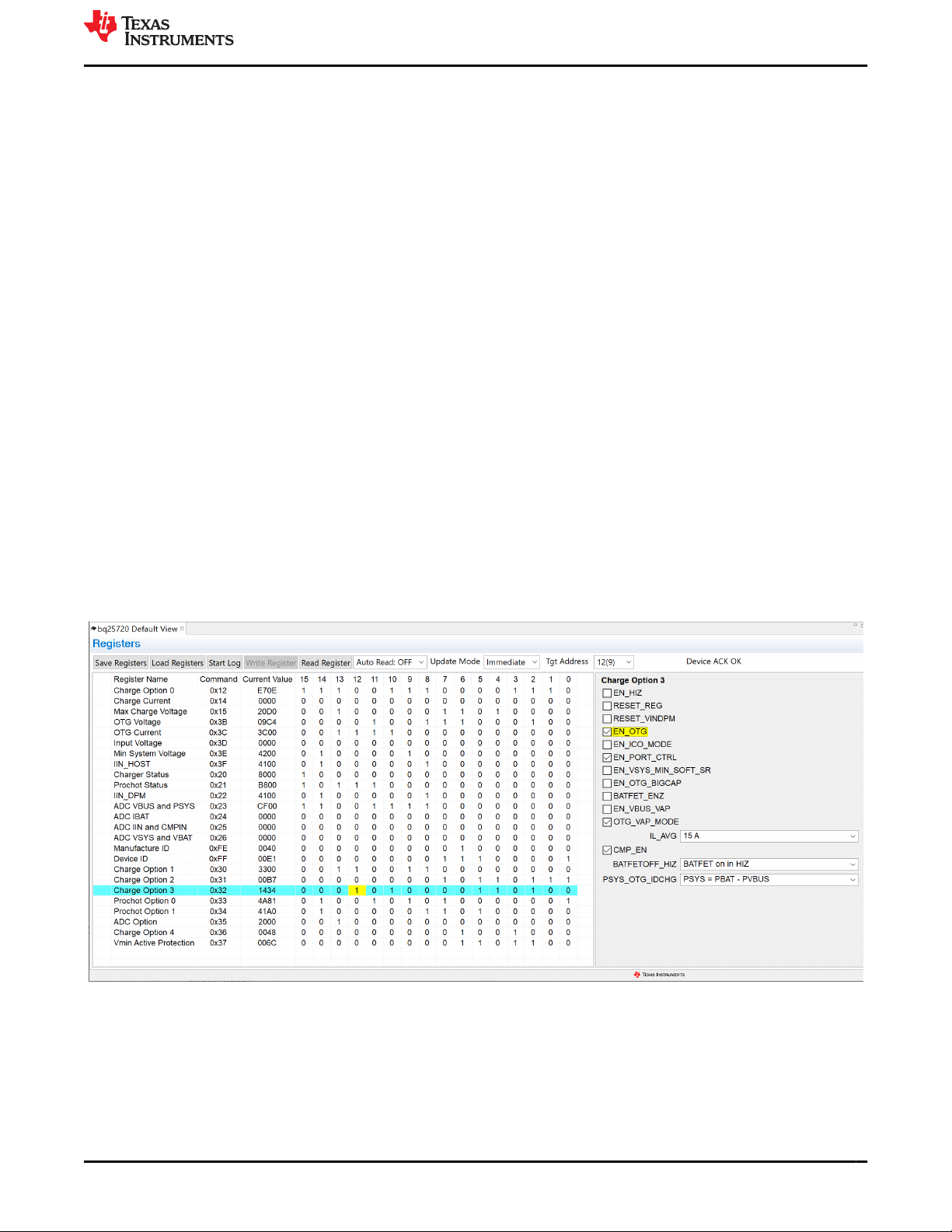The width and height of the screenshot is (952, 1232).
Task: Enable the EN_OTG_BIGCAP checkbox
Action: pos(607,783)
